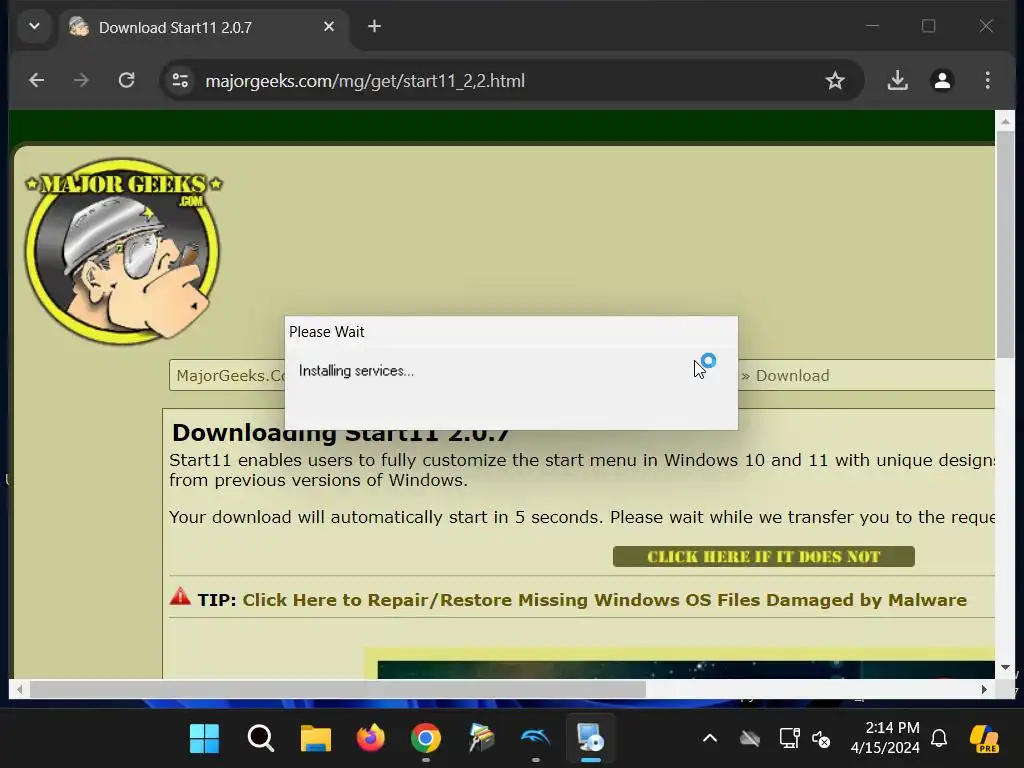Open a new browser tab
Viewport: 1024px width, 768px height.
pos(374,27)
